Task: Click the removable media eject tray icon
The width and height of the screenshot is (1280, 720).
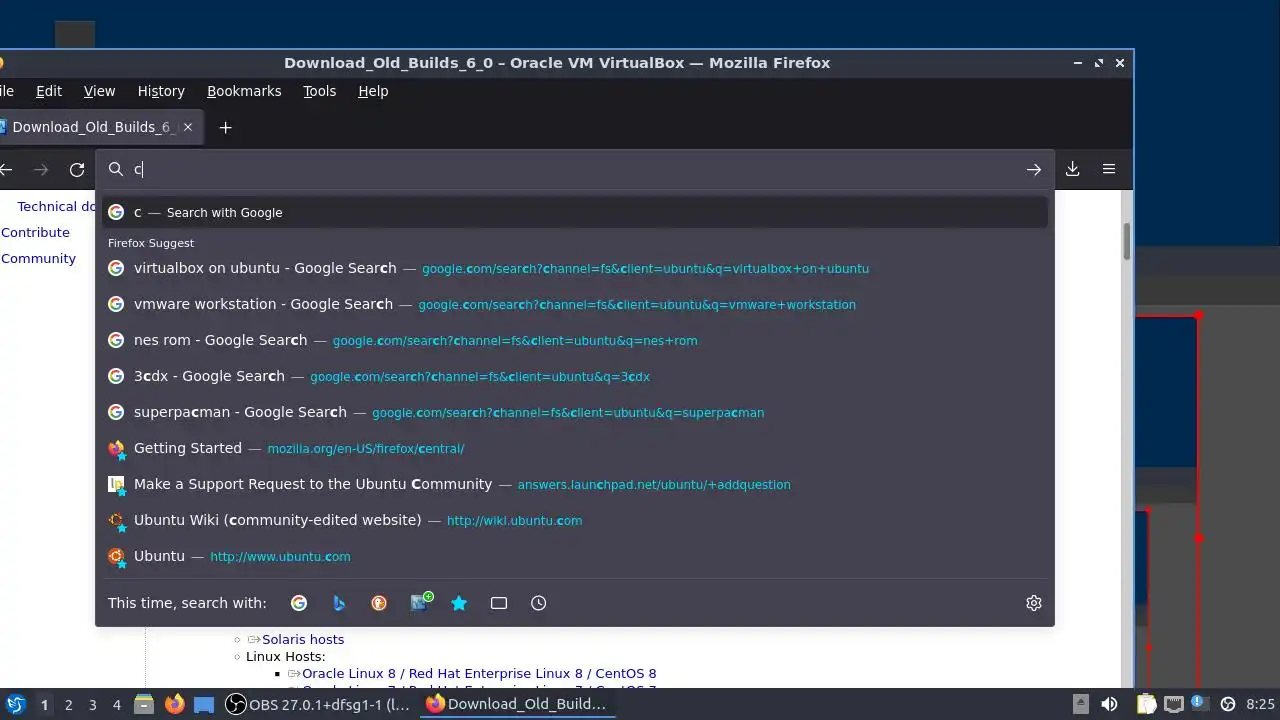Action: [x=1081, y=704]
